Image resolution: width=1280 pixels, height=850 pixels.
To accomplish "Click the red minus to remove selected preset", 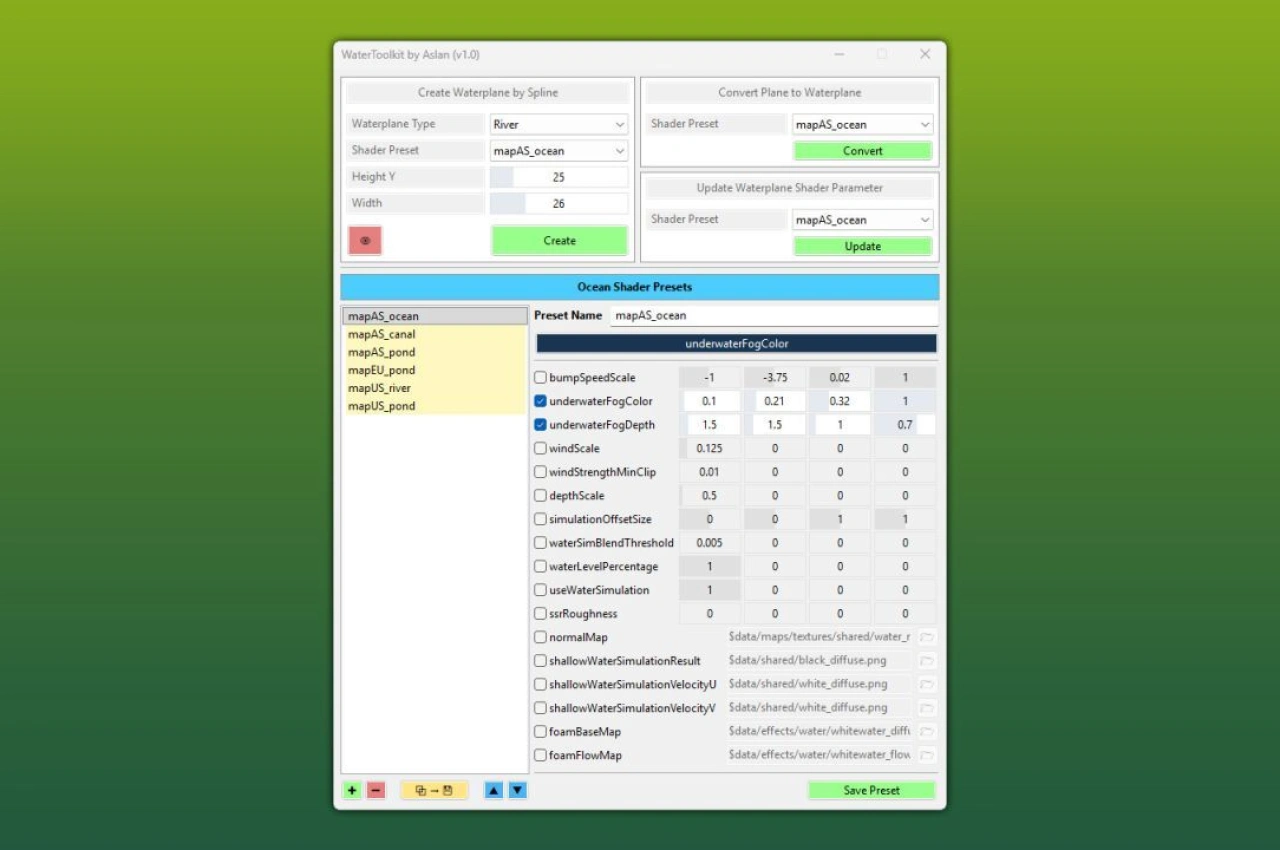I will pyautogui.click(x=376, y=790).
